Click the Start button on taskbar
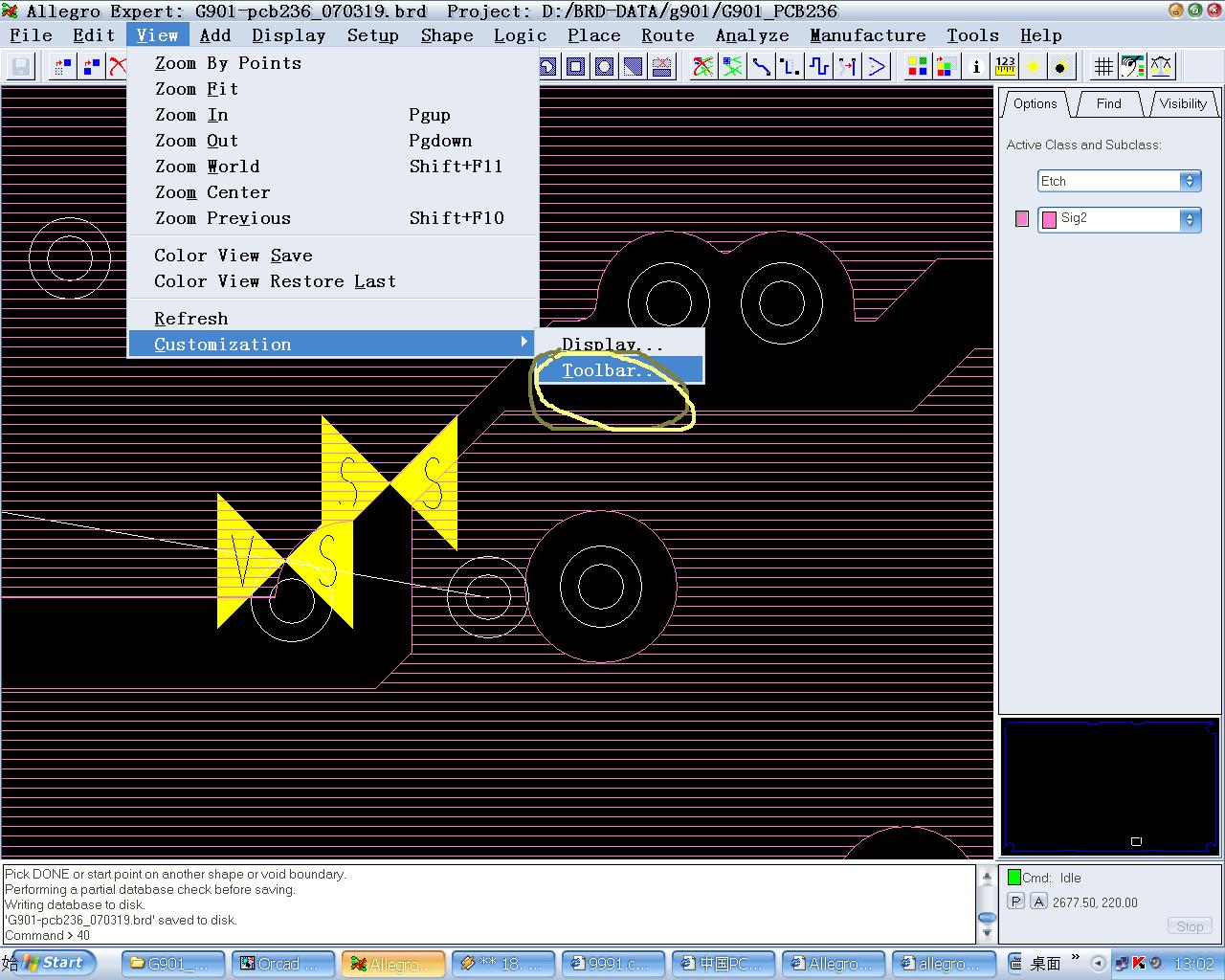This screenshot has height=980, width=1225. point(54,963)
